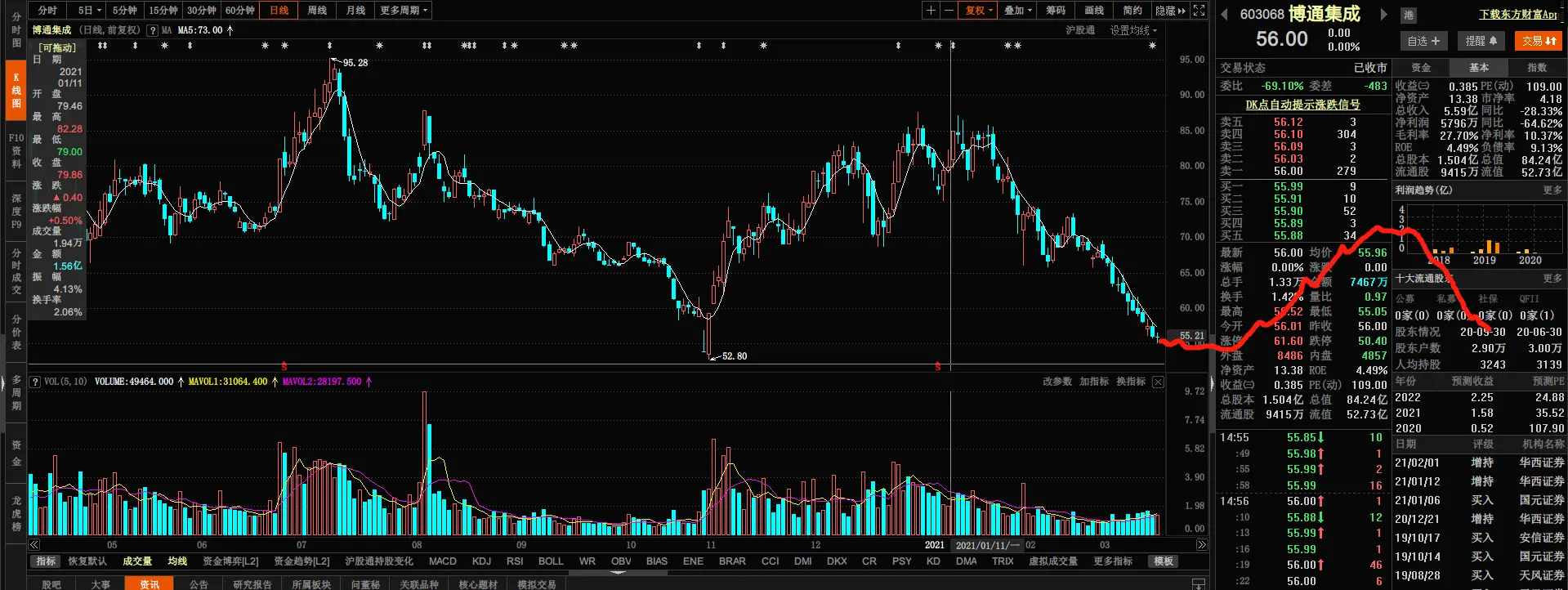Image resolution: width=1568 pixels, height=590 pixels.
Task: Open 深度F9 sidebar item
Action: coord(16,211)
